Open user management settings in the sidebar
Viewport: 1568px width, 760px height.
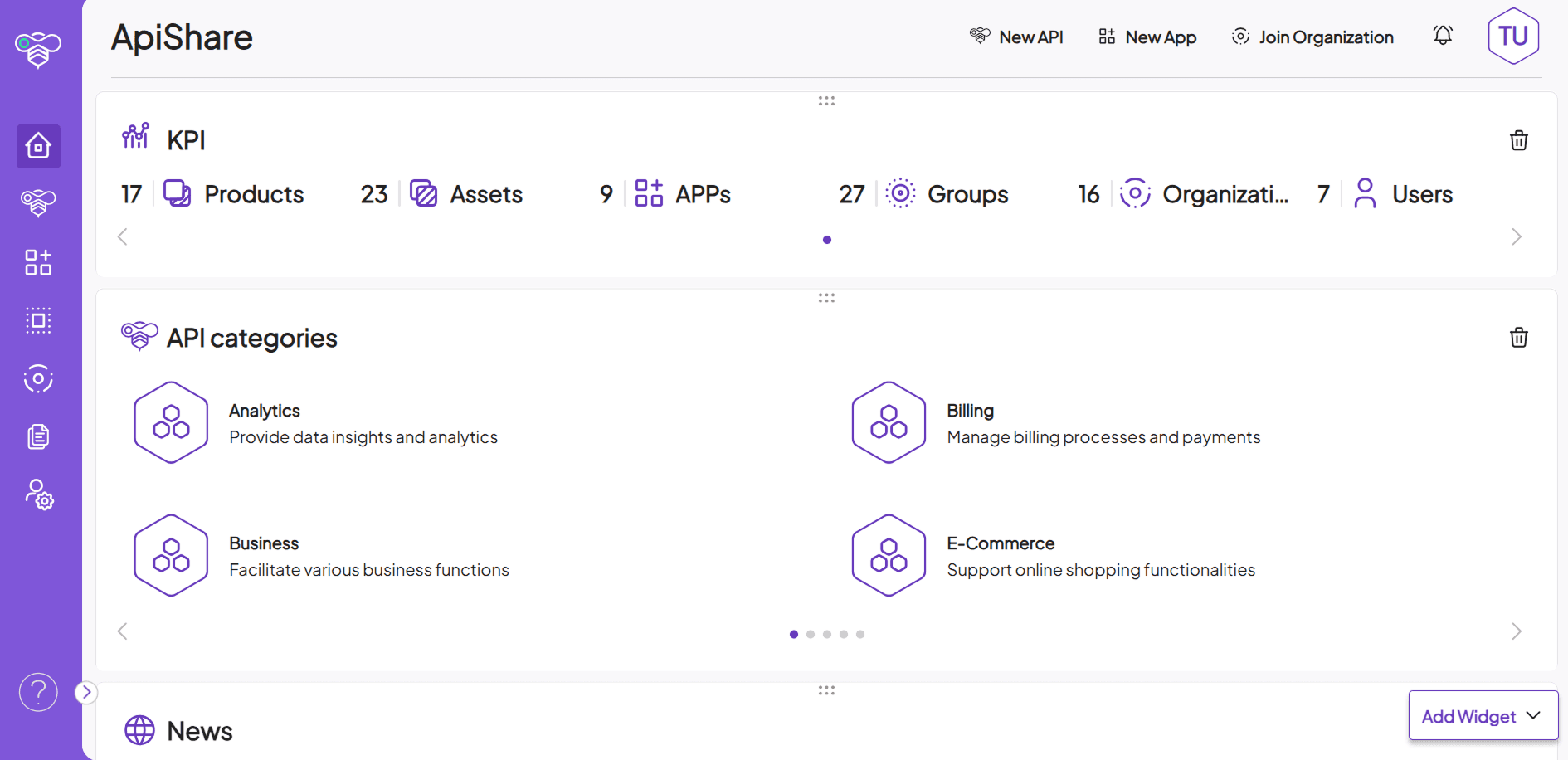click(x=38, y=496)
